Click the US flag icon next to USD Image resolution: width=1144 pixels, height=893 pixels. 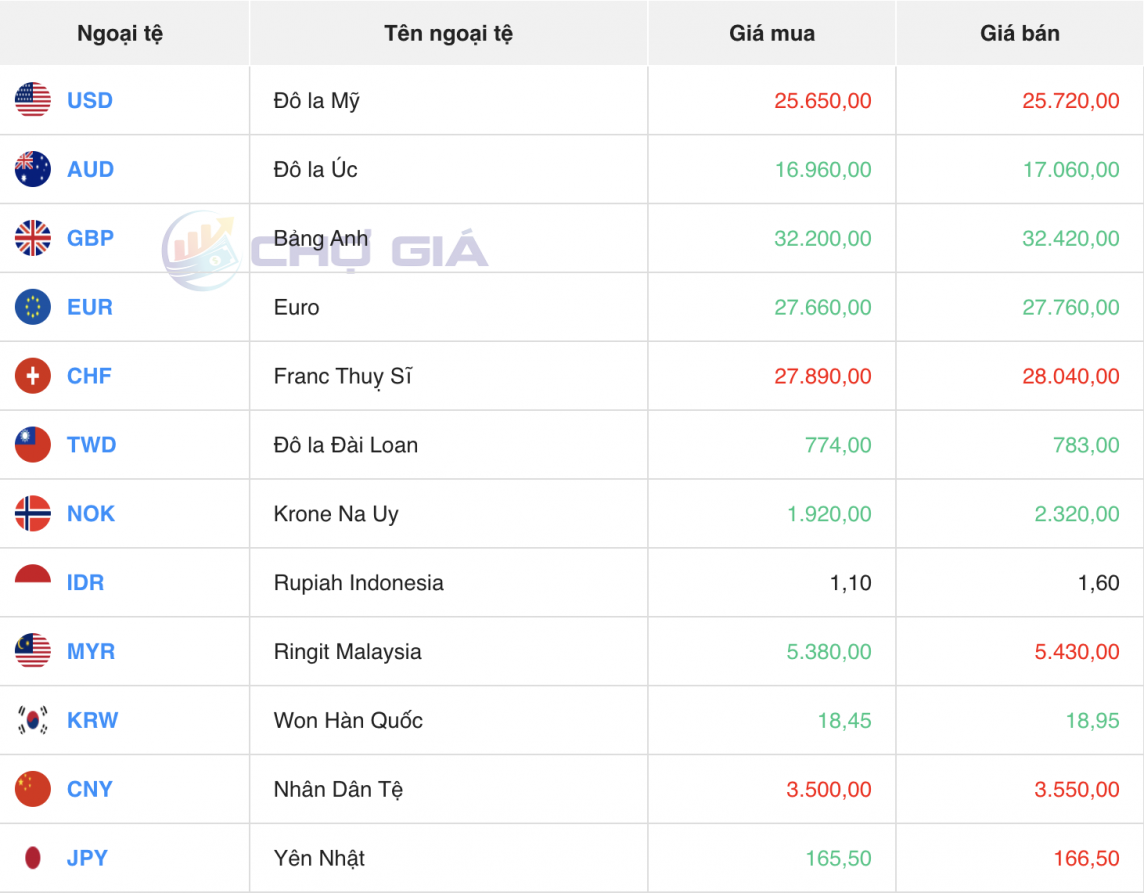click(x=32, y=100)
